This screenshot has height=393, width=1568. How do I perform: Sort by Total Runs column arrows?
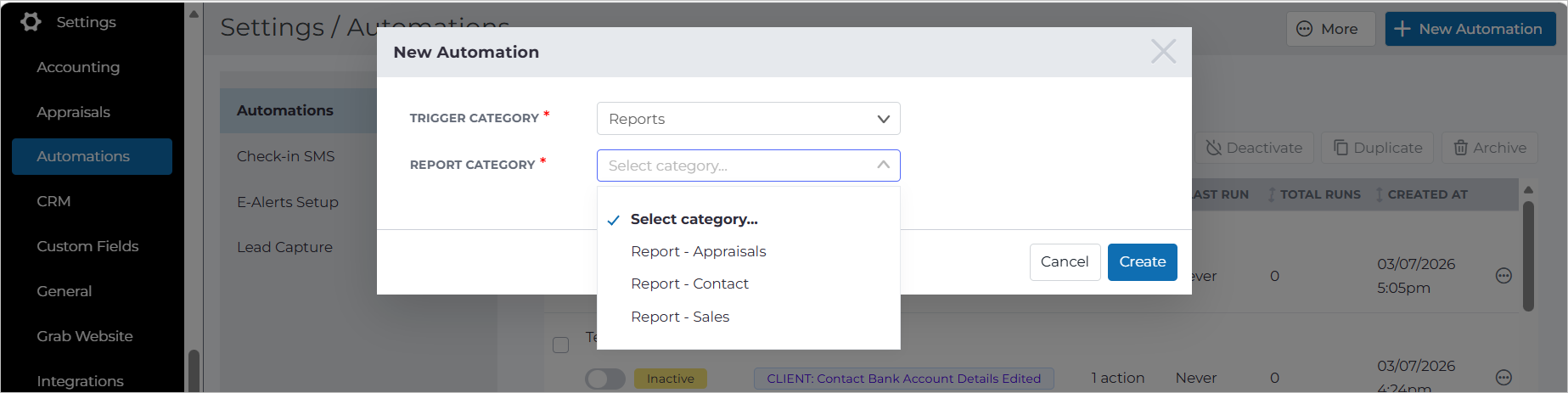pyautogui.click(x=1272, y=194)
